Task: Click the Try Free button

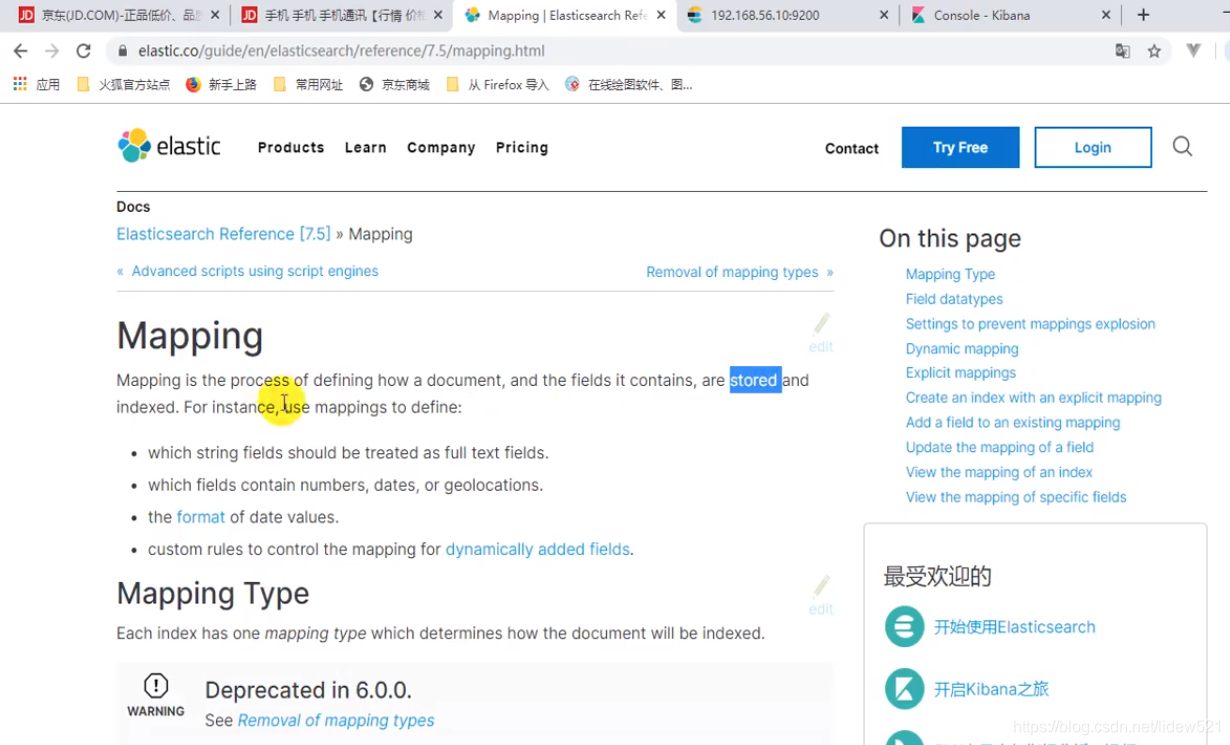Action: [960, 147]
